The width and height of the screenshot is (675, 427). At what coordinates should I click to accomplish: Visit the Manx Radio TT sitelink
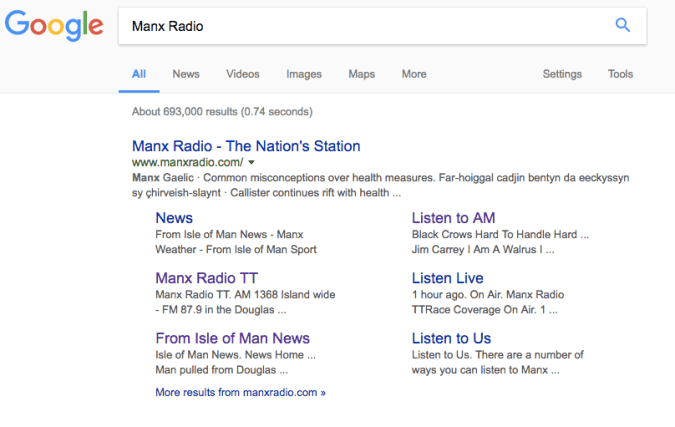click(206, 278)
